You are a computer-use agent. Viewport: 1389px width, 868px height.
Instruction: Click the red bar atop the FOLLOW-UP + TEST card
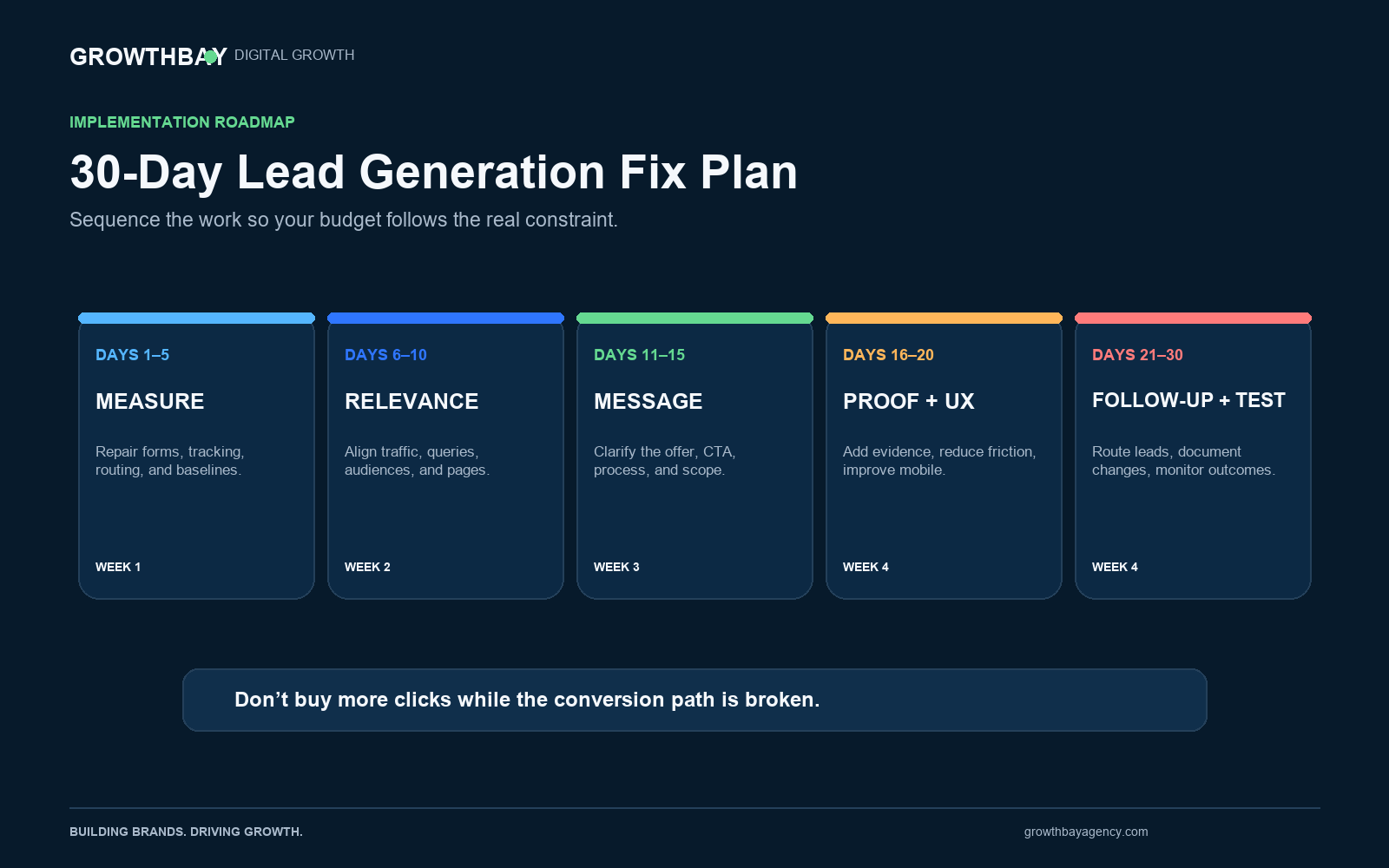click(1193, 318)
